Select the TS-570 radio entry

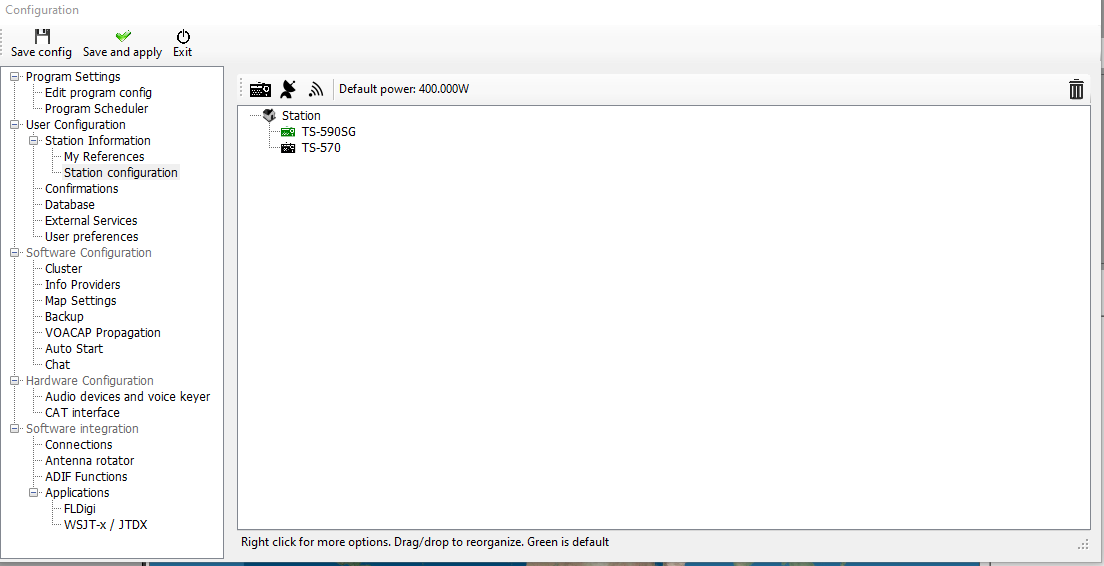point(321,148)
